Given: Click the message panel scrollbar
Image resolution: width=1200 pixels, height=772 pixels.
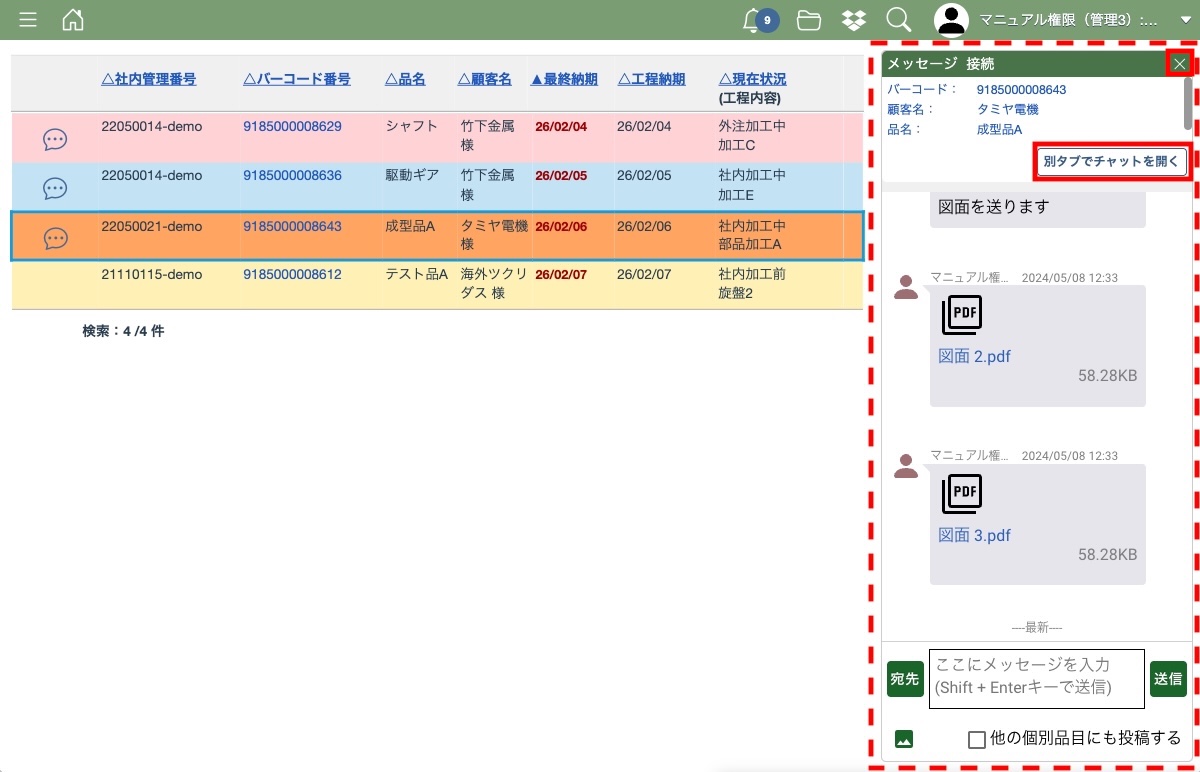Looking at the screenshot, I should point(1187,102).
